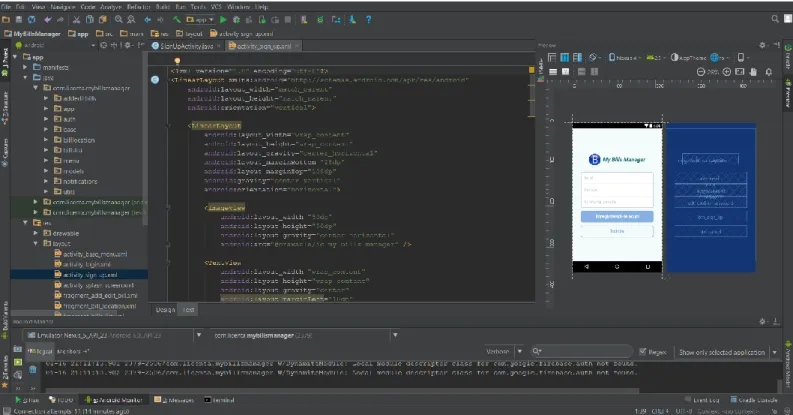This screenshot has height=415, width=793.
Task: Open the app run configuration dropdown
Action: (x=200, y=20)
